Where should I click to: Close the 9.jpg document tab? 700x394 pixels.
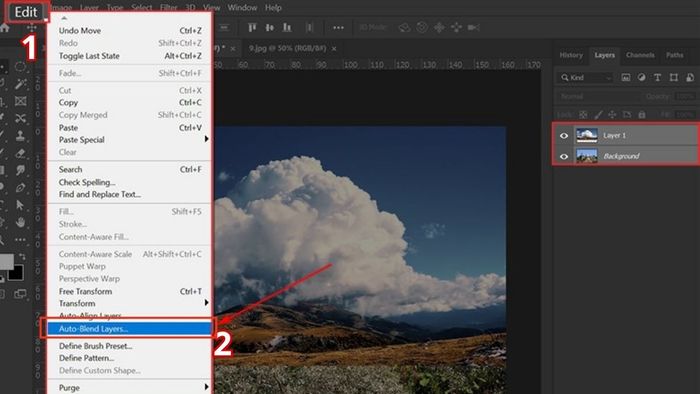coord(334,49)
